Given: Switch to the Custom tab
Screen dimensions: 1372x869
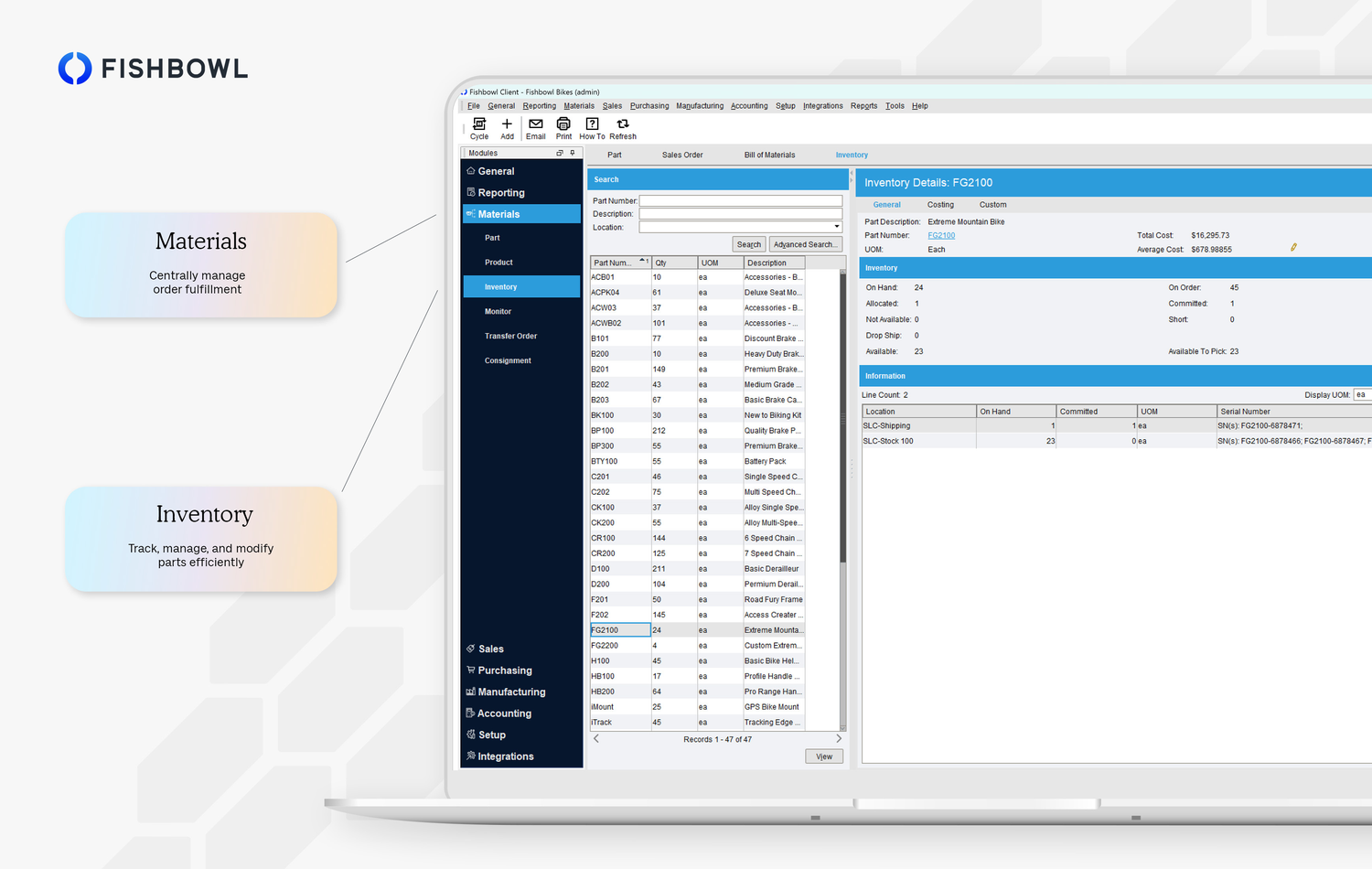Looking at the screenshot, I should (992, 205).
